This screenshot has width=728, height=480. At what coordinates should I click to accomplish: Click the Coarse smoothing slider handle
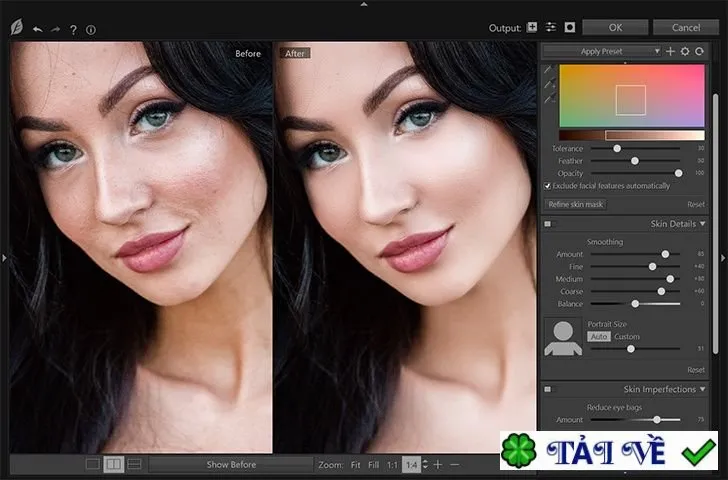click(x=661, y=292)
